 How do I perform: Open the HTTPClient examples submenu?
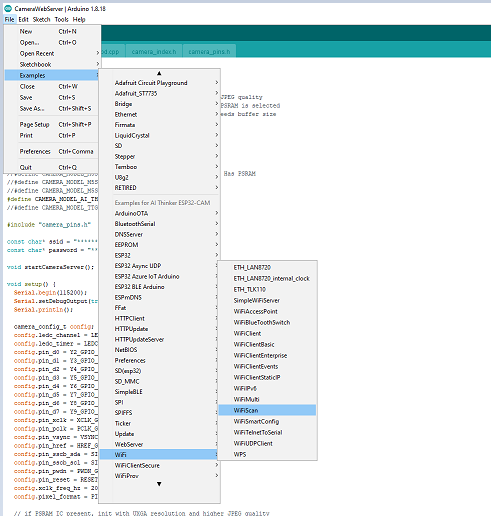[159, 318]
